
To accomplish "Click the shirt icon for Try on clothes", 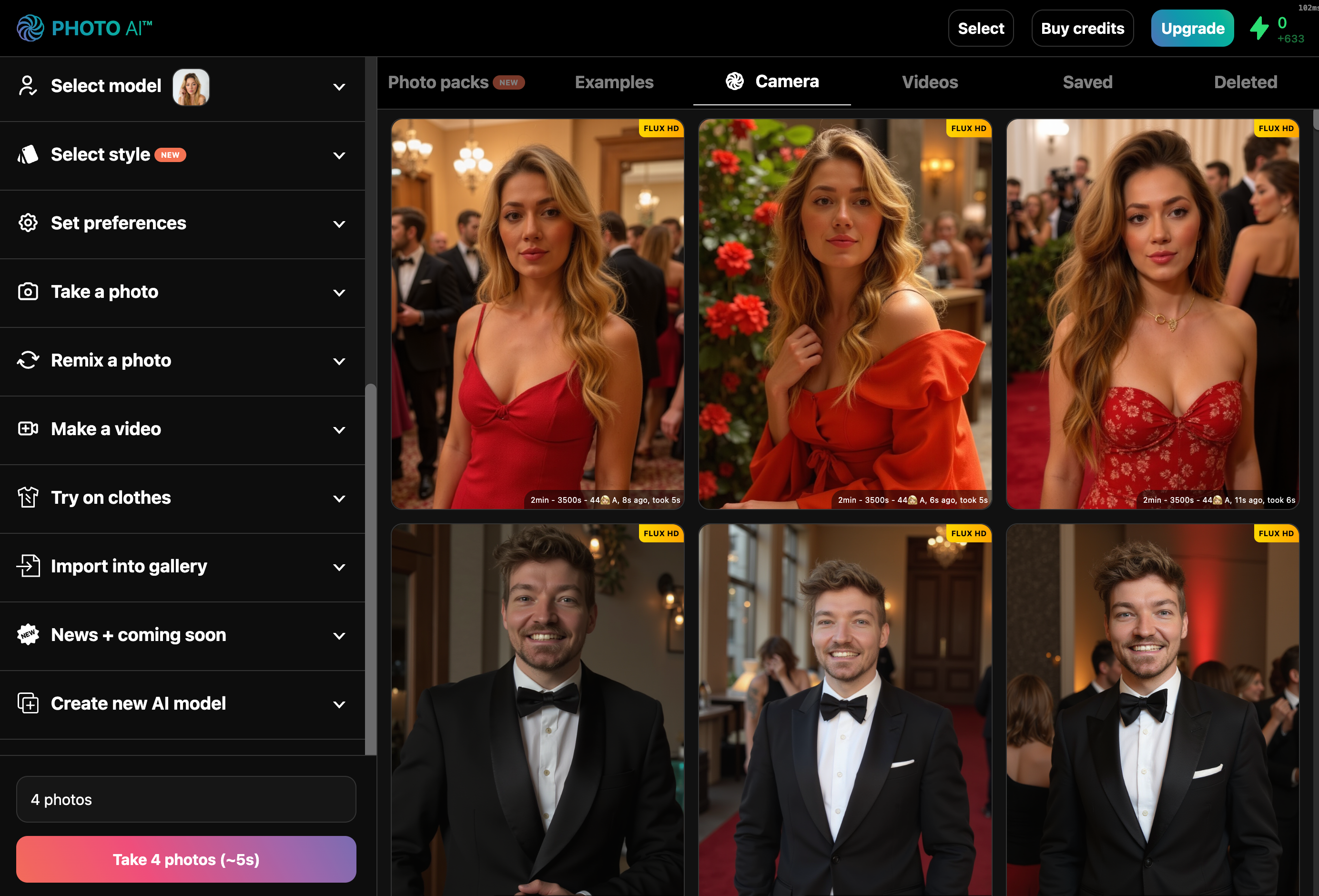I will (x=28, y=498).
